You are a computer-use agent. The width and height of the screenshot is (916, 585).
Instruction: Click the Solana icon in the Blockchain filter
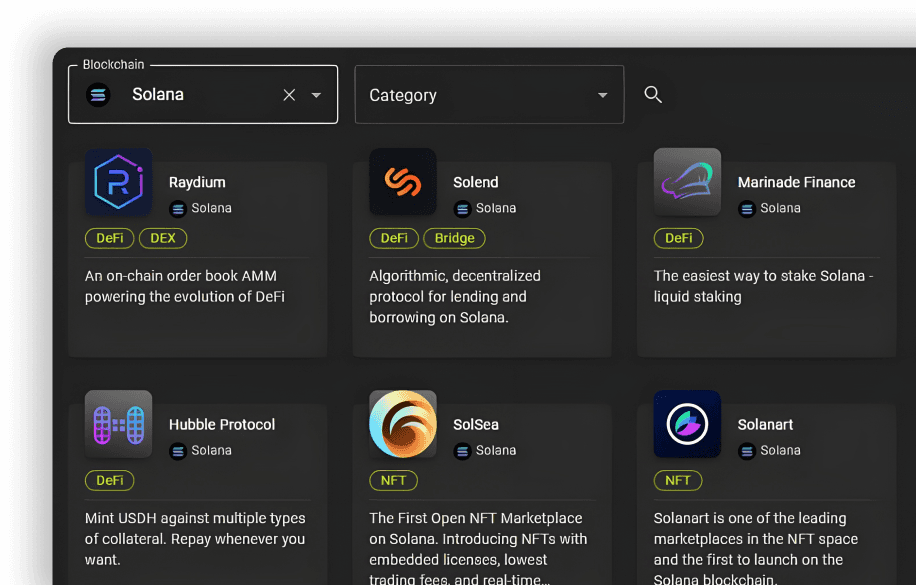point(97,94)
